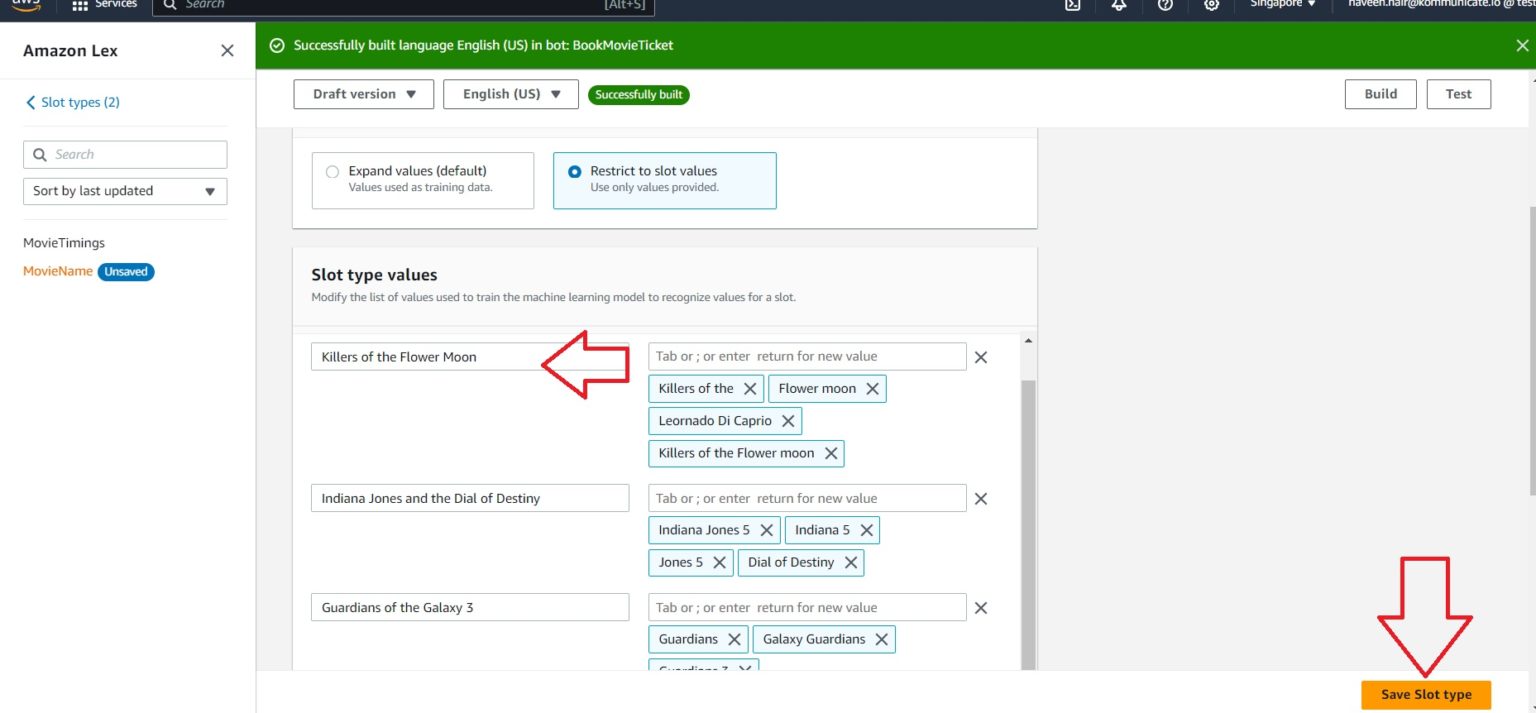Remove the 'Dial of Destiny' synonym tag
Image resolution: width=1536 pixels, height=713 pixels.
click(851, 563)
